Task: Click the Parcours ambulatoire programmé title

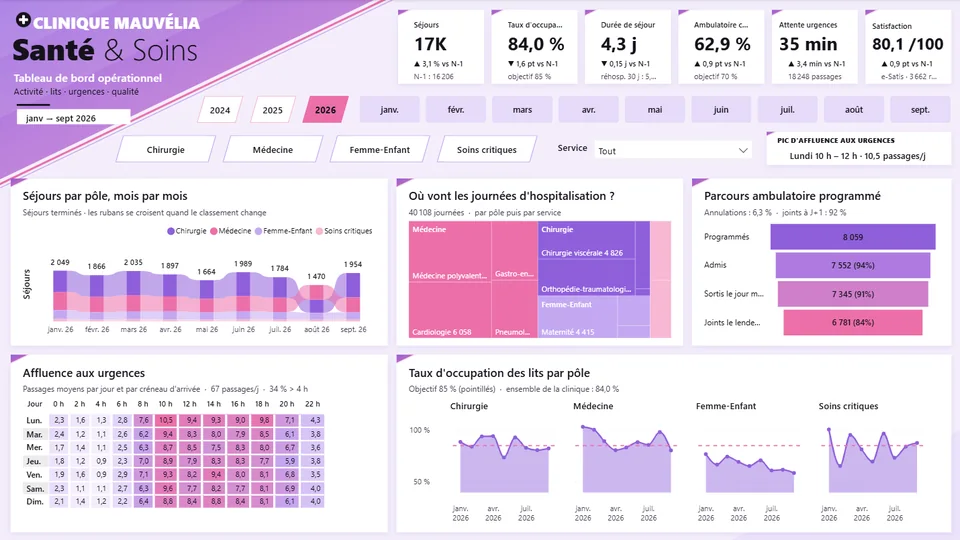Action: click(792, 196)
